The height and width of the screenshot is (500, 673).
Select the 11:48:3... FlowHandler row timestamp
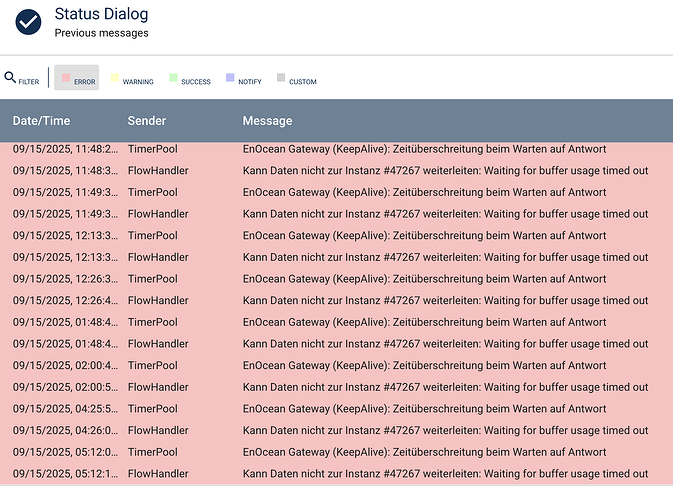pos(65,170)
